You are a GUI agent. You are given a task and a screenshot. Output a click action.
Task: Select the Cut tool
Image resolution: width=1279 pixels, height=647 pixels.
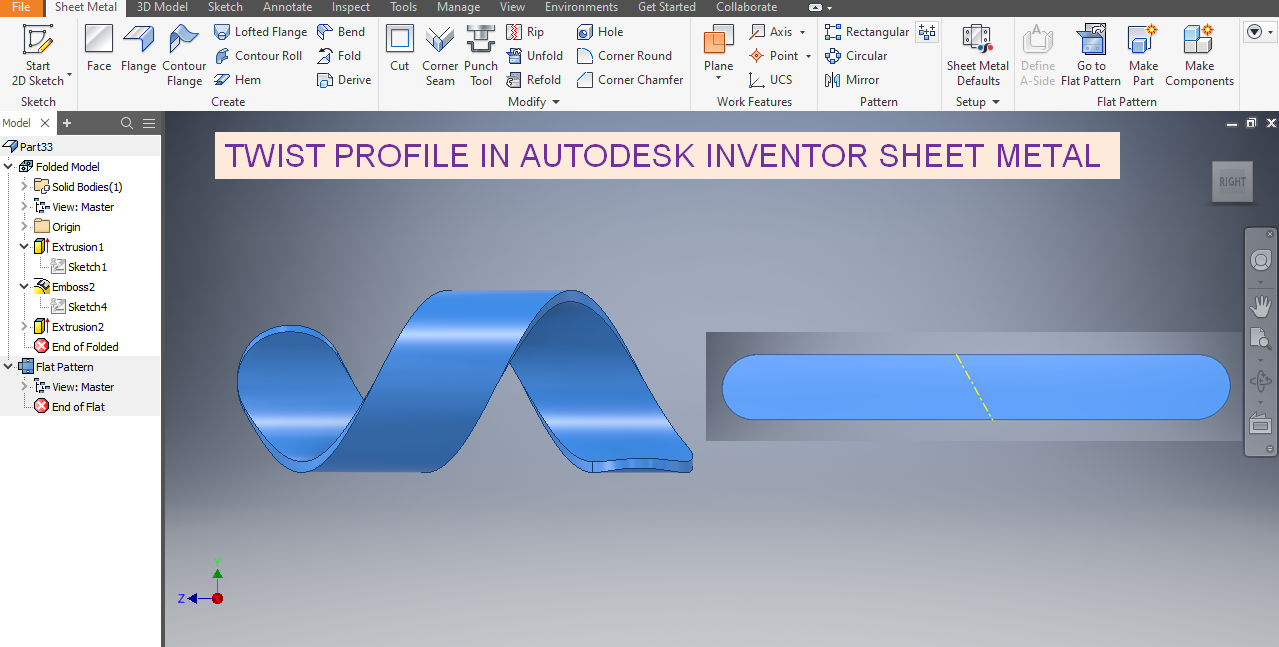pyautogui.click(x=400, y=48)
